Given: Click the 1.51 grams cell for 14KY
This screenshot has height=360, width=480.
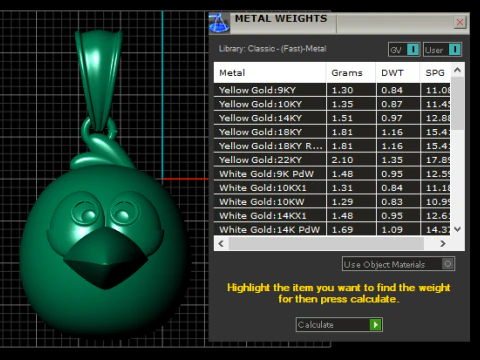Looking at the screenshot, I should [x=351, y=118].
